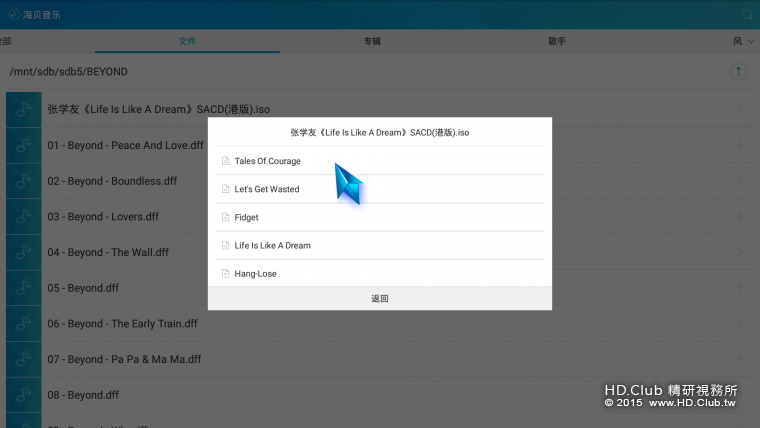Expand chevron on the Peace And Love.dff row
760x428 pixels.
tap(740, 145)
